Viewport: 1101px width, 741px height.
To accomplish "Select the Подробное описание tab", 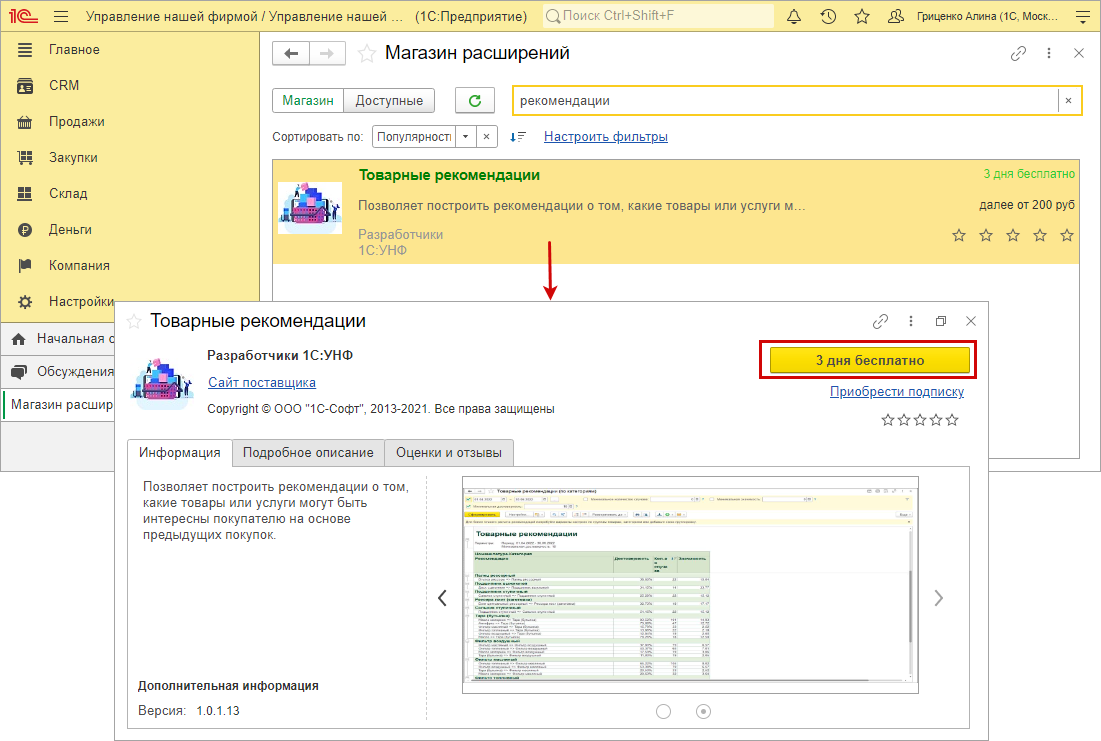I will tap(308, 453).
